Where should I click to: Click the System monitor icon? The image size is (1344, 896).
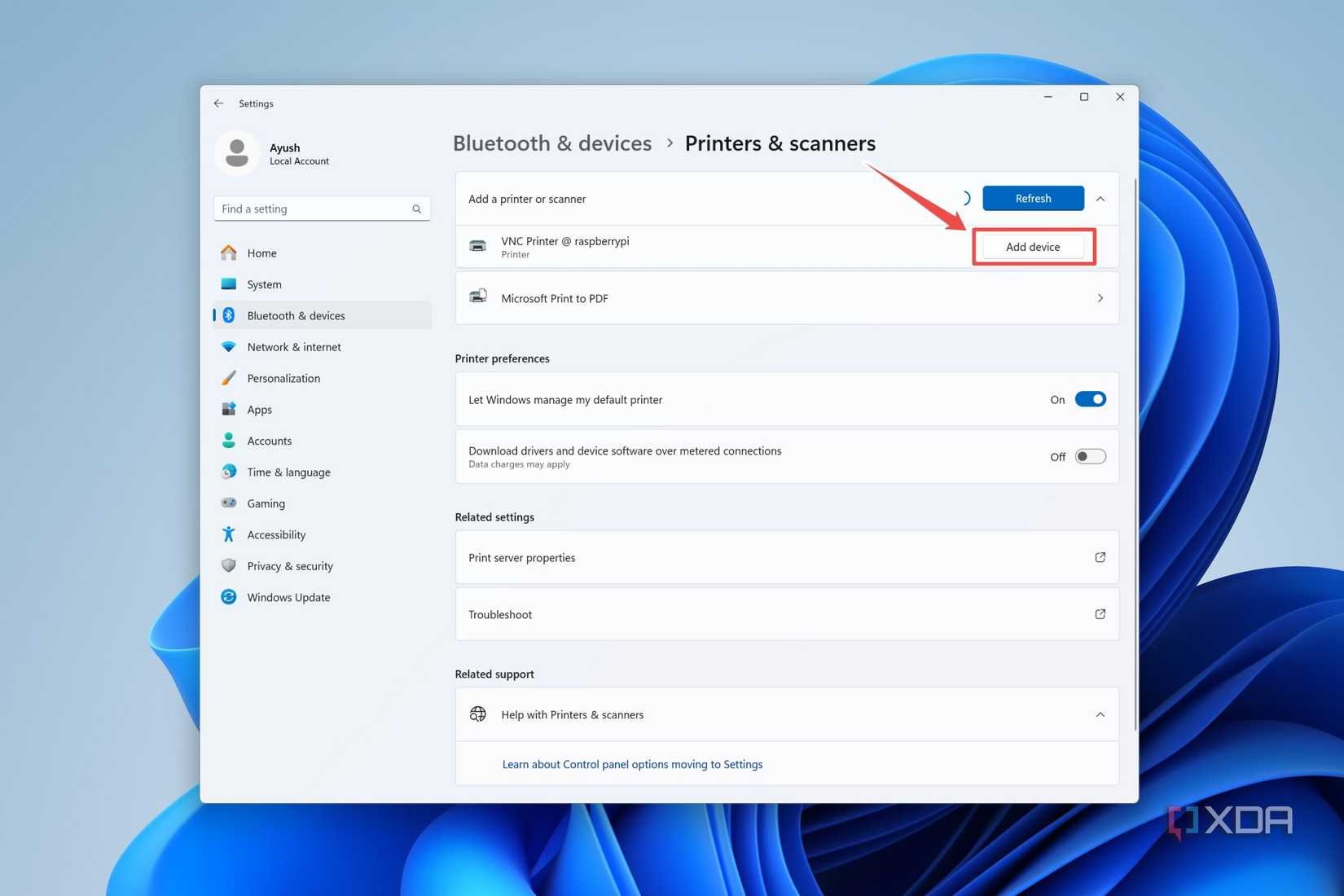[229, 284]
